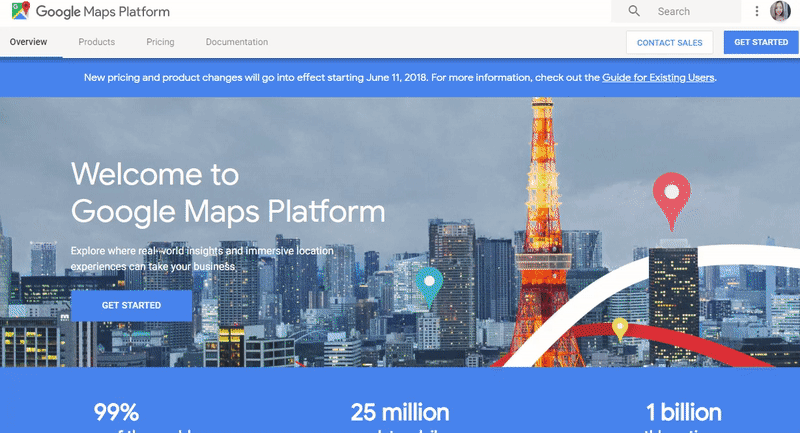Open the three-dot more options menu
Screen dimensions: 800x433
[x=757, y=12]
